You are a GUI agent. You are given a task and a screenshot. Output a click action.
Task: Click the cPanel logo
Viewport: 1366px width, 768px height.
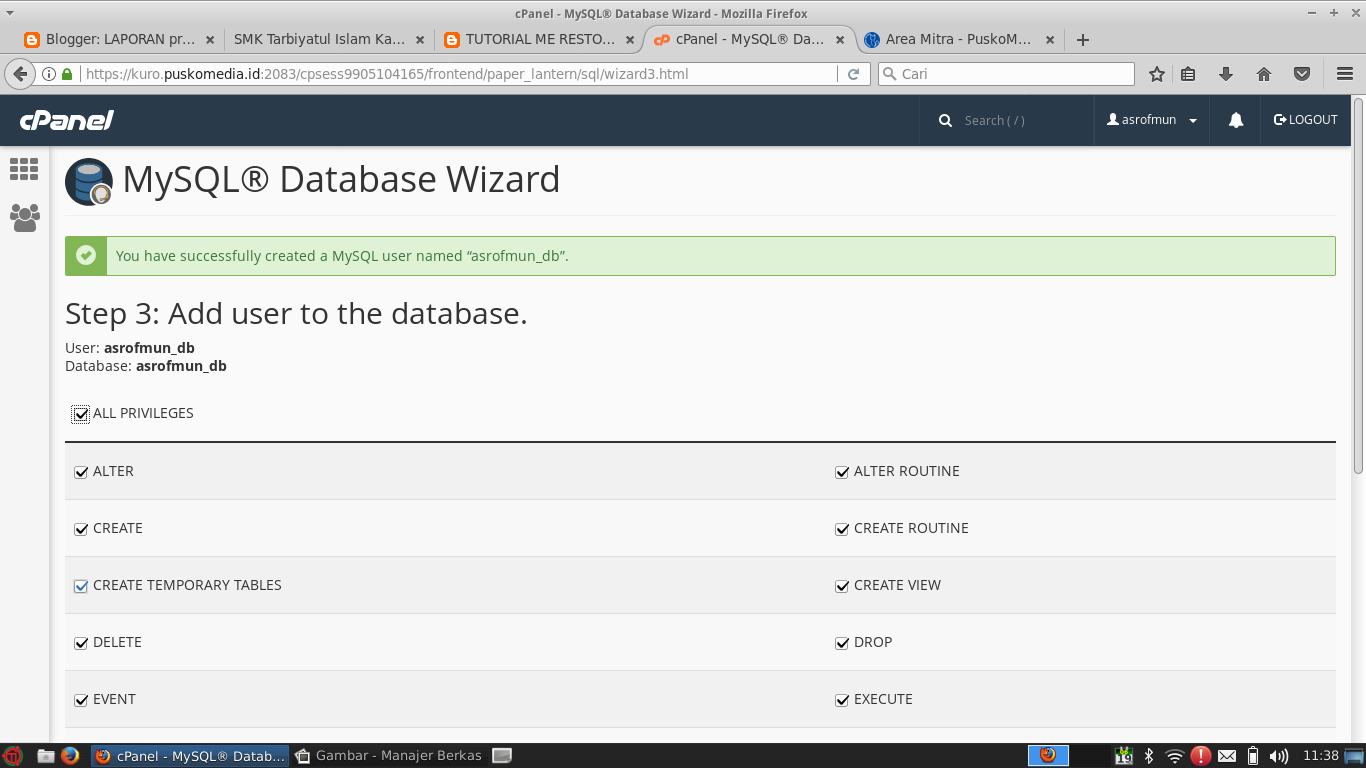[66, 120]
